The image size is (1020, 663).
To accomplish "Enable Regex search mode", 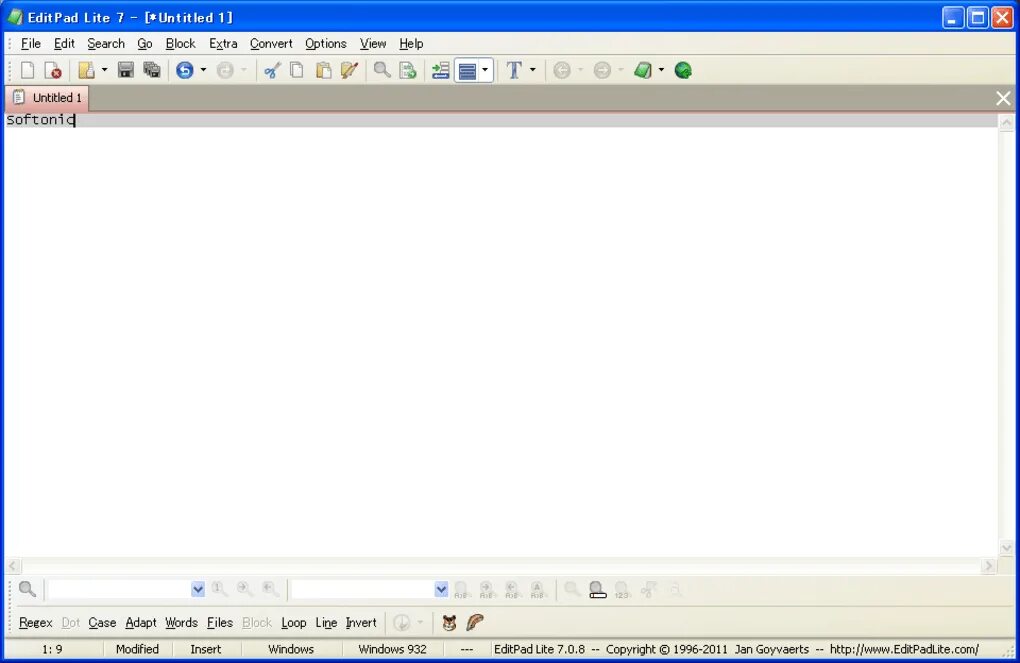I will tap(35, 622).
